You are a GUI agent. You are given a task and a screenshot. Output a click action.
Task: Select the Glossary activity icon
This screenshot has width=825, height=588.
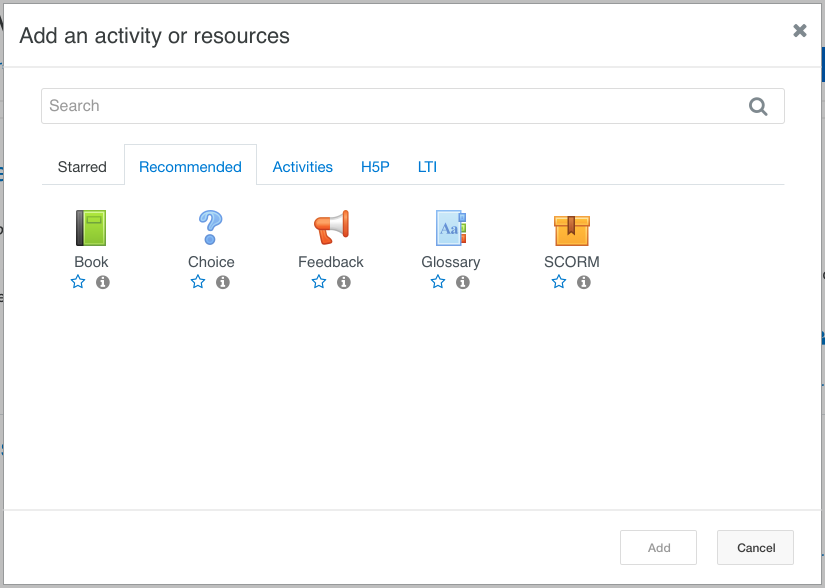point(451,228)
